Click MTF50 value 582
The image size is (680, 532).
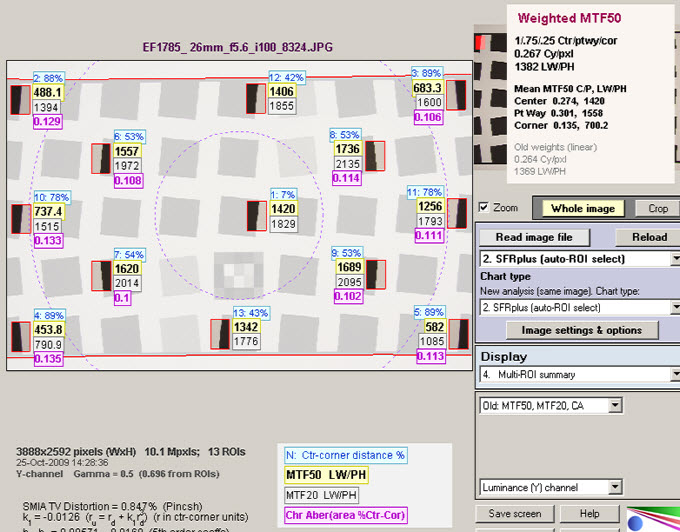point(435,326)
